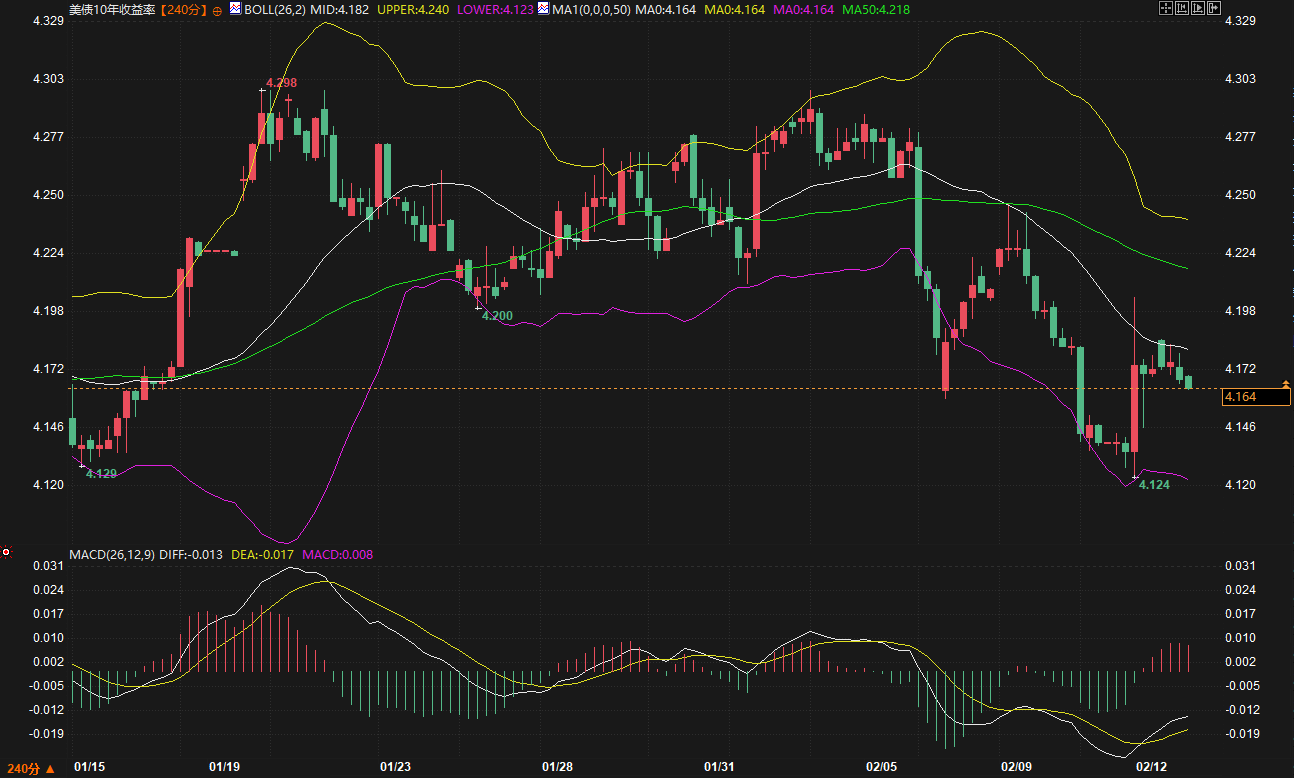The width and height of the screenshot is (1294, 778).
Task: Click the jump-to-chart-start axis icon
Action: coord(1184,8)
